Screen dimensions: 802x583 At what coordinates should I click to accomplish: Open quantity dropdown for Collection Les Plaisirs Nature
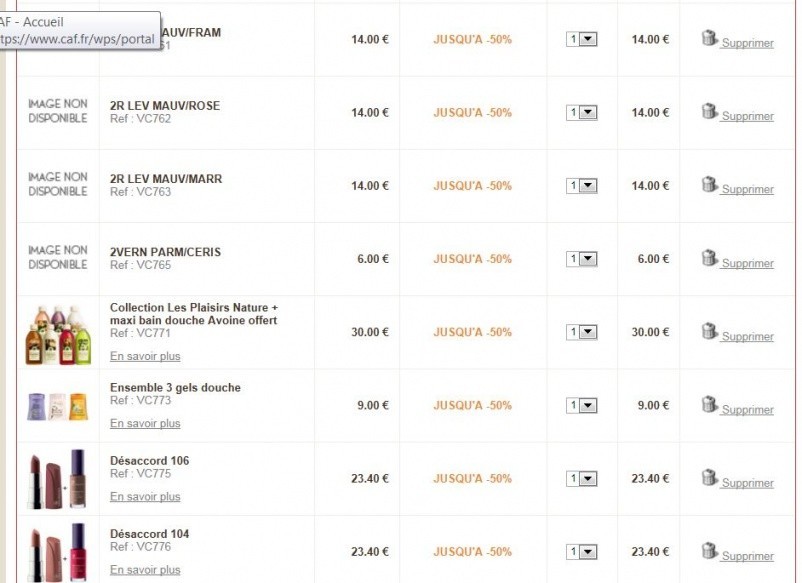click(582, 332)
